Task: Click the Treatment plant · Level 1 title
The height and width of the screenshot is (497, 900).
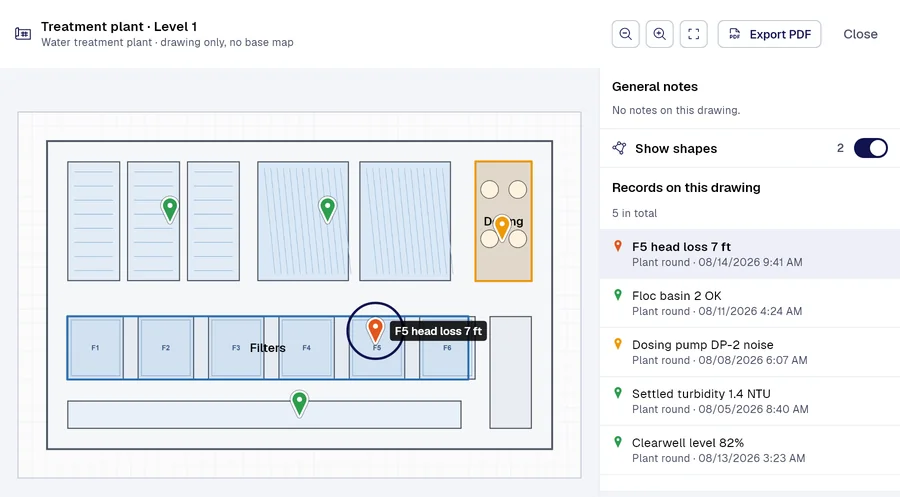Action: tap(119, 27)
